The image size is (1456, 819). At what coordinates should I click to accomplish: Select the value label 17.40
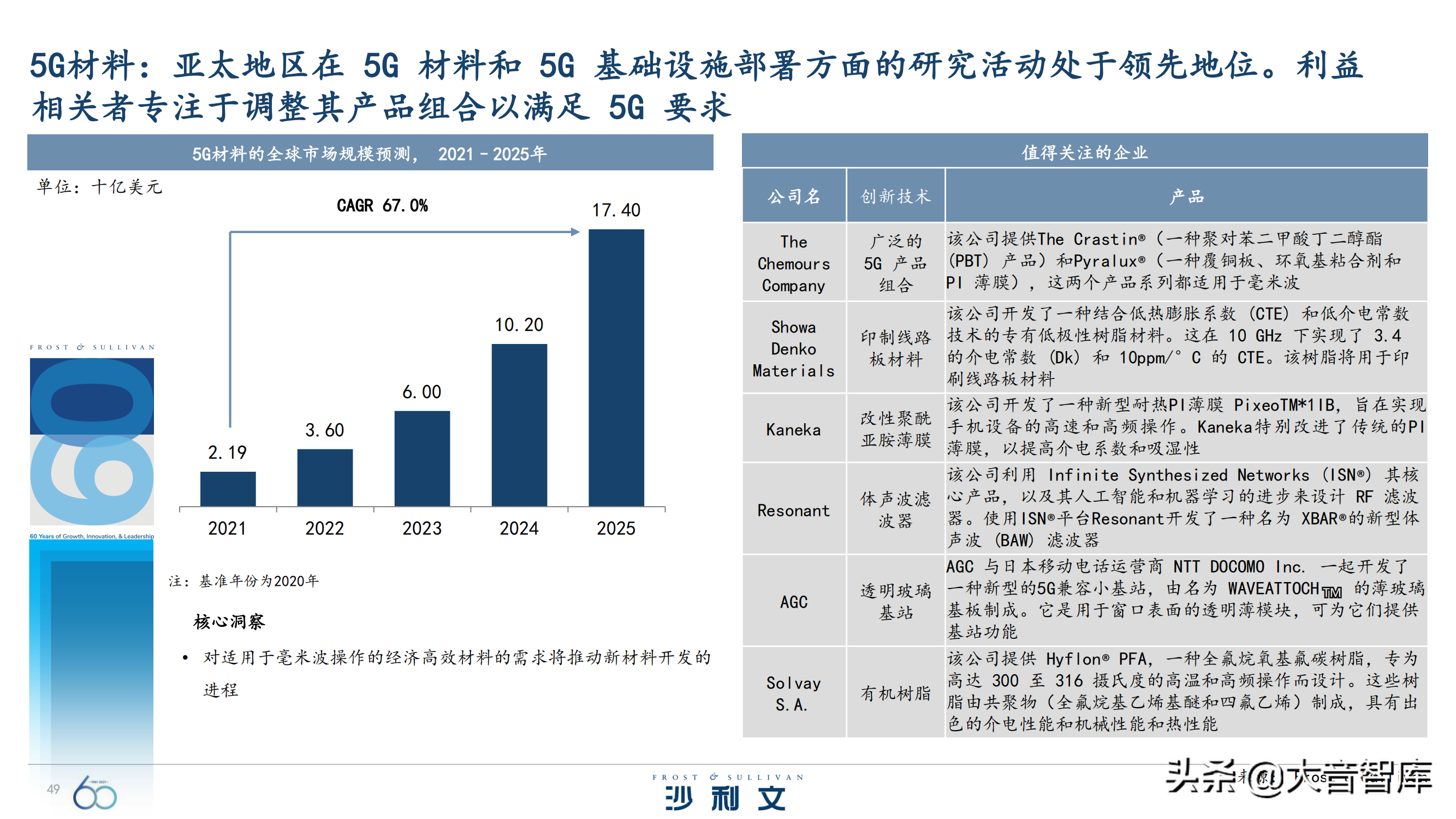click(x=616, y=210)
